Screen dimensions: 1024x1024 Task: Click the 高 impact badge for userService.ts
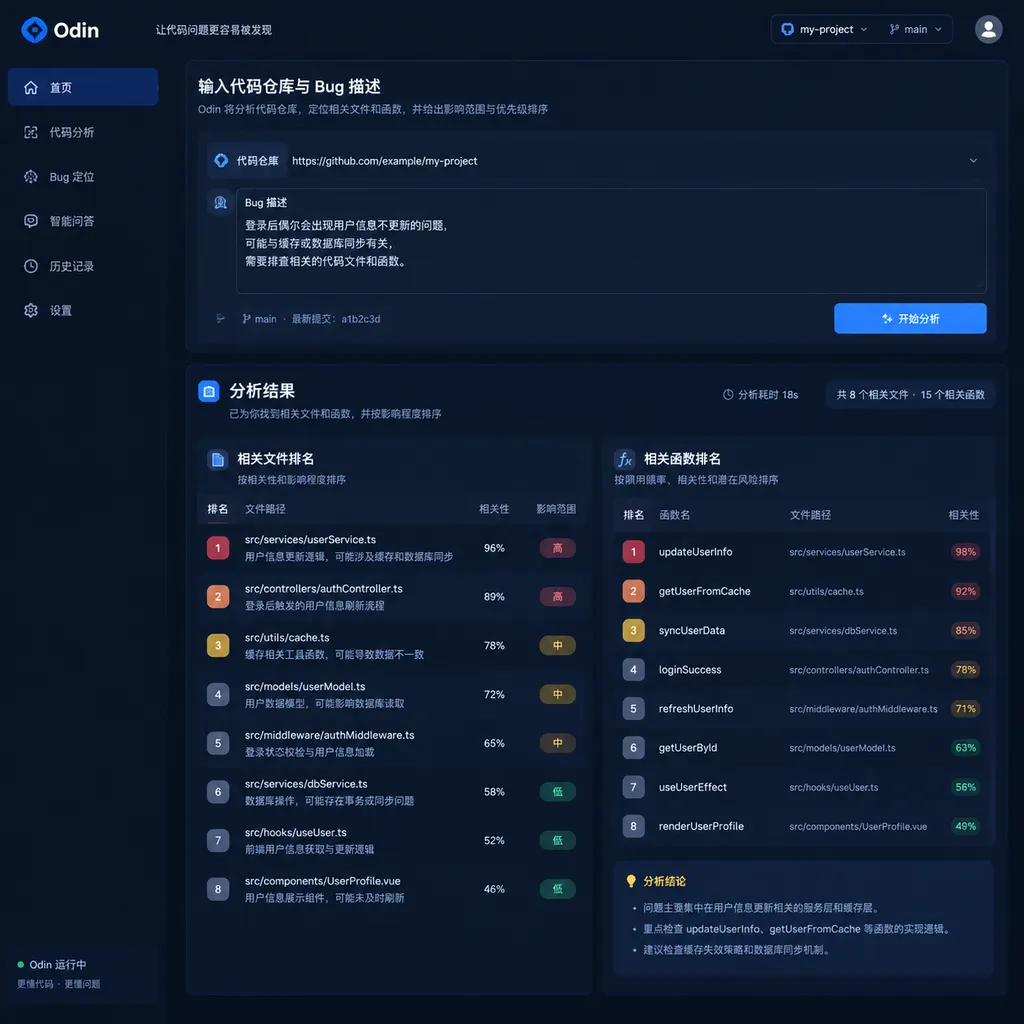click(557, 548)
